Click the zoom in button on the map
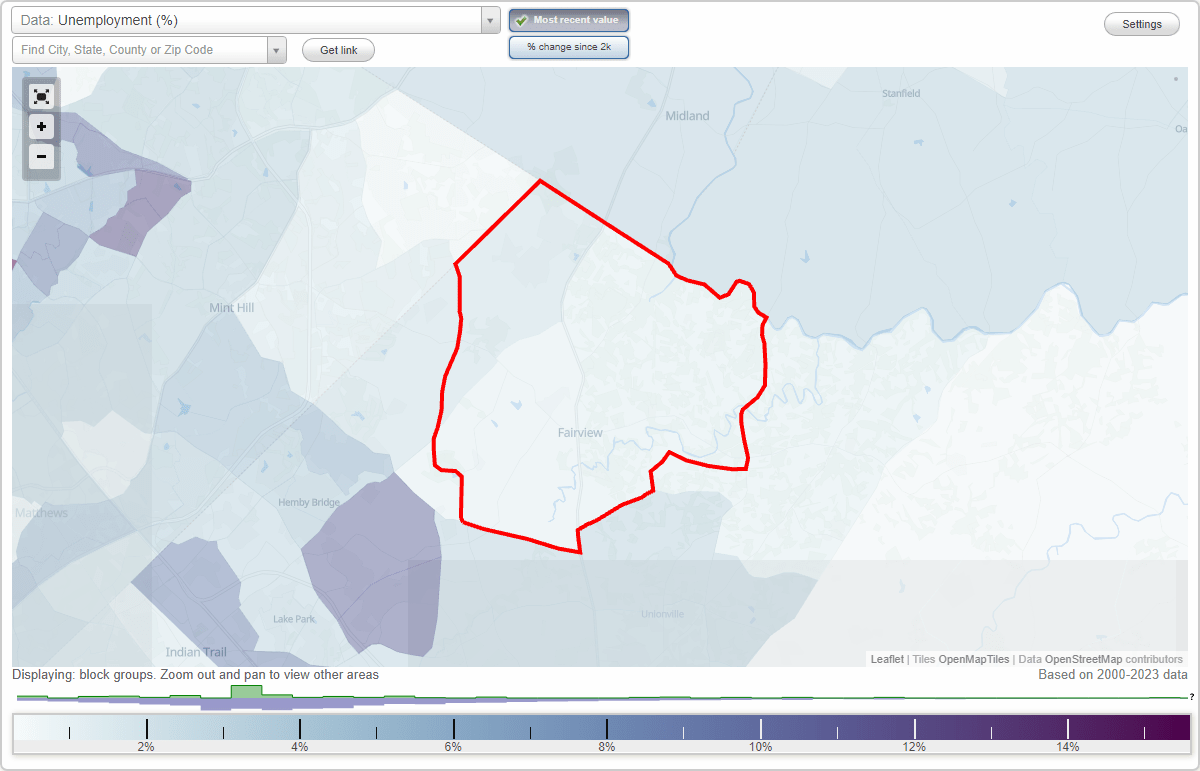The height and width of the screenshot is (771, 1200). pos(41,127)
